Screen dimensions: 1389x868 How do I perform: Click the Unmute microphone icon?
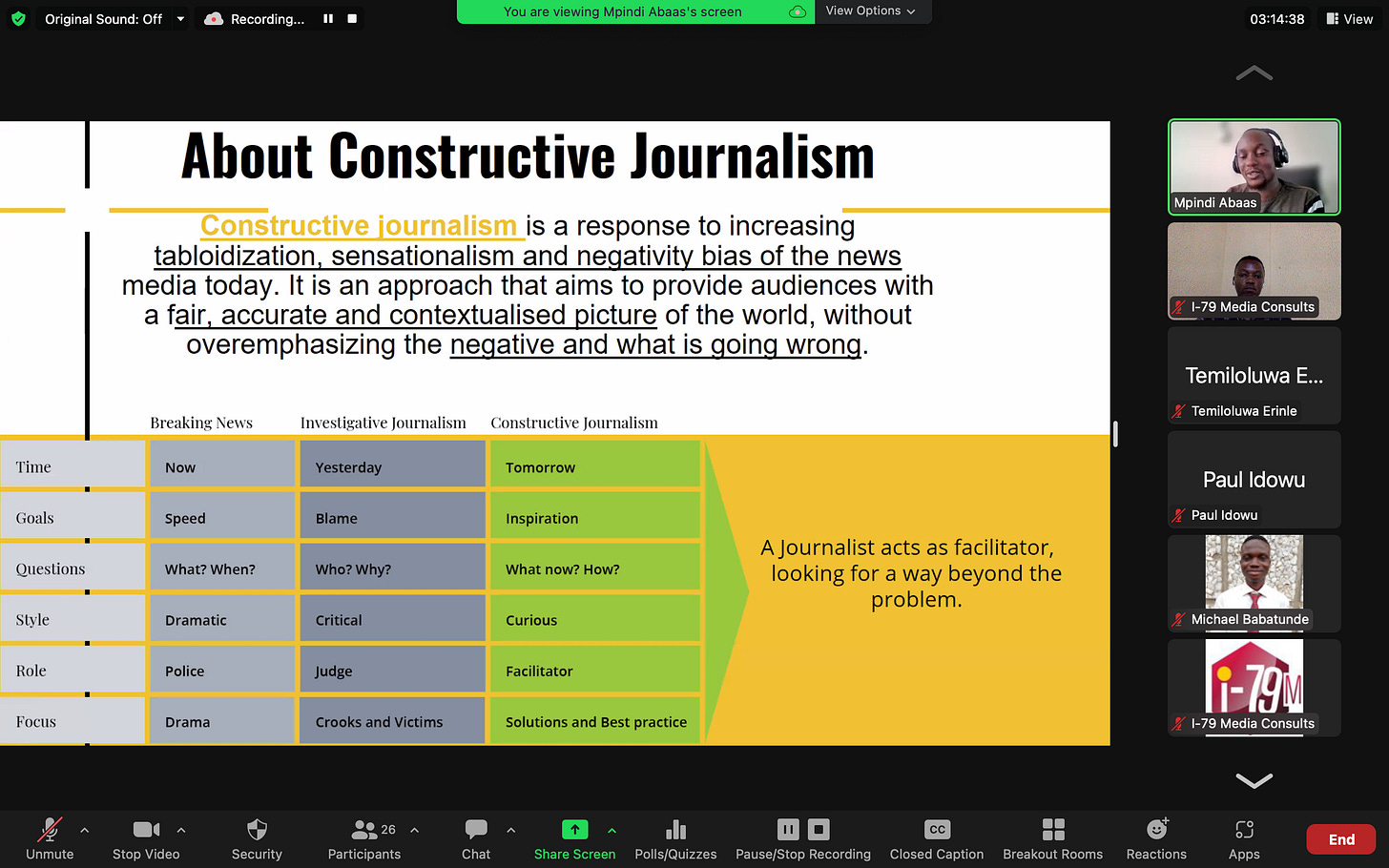[50, 829]
